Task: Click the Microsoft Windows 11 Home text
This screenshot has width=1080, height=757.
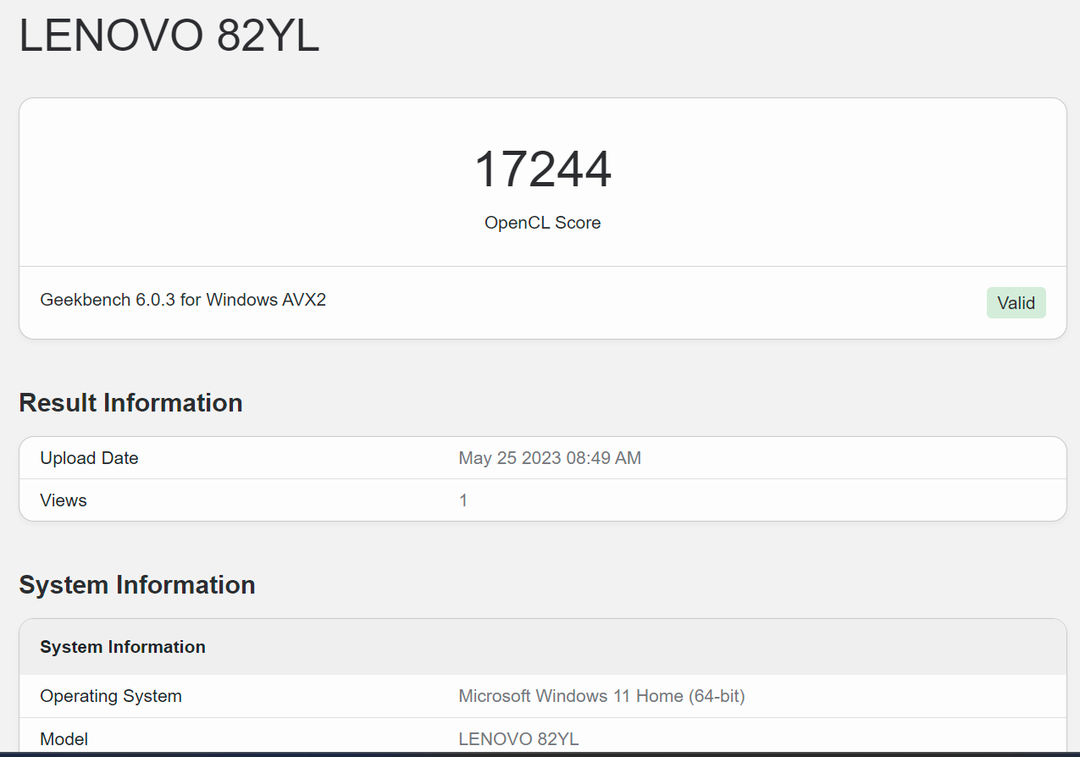Action: tap(570, 696)
